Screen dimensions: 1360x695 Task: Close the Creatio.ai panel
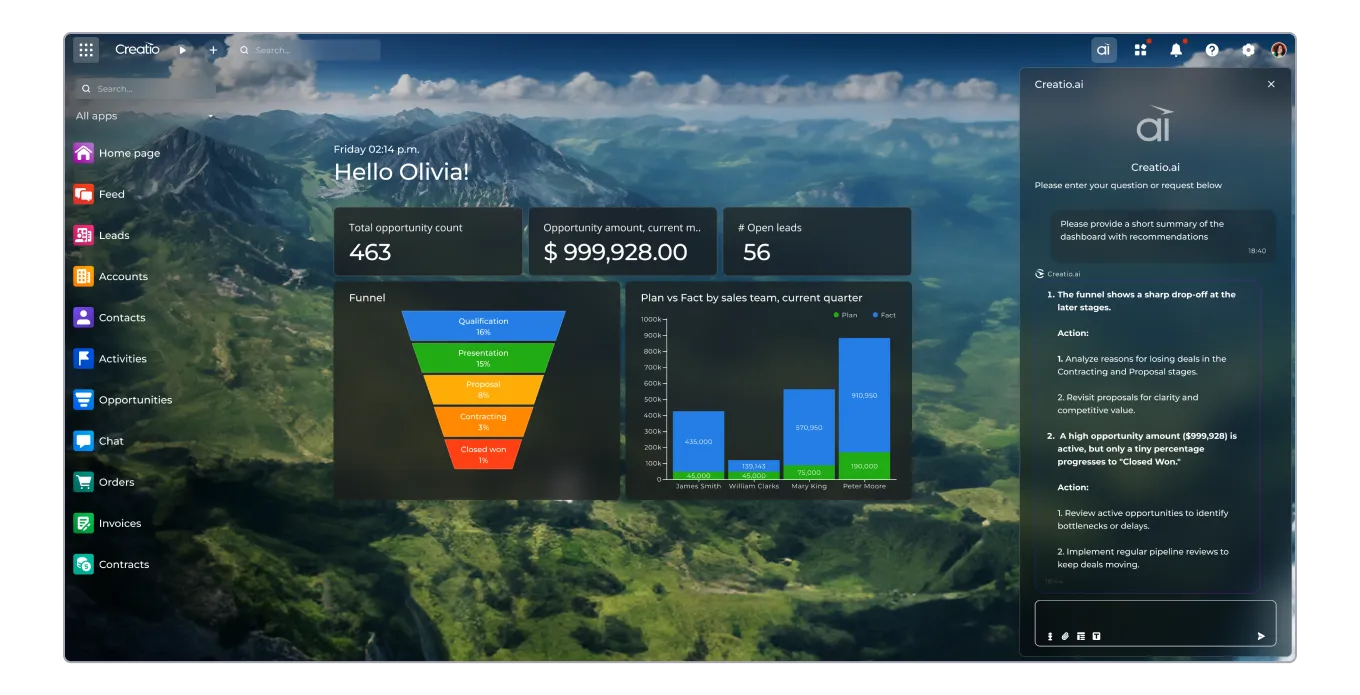[x=1271, y=84]
